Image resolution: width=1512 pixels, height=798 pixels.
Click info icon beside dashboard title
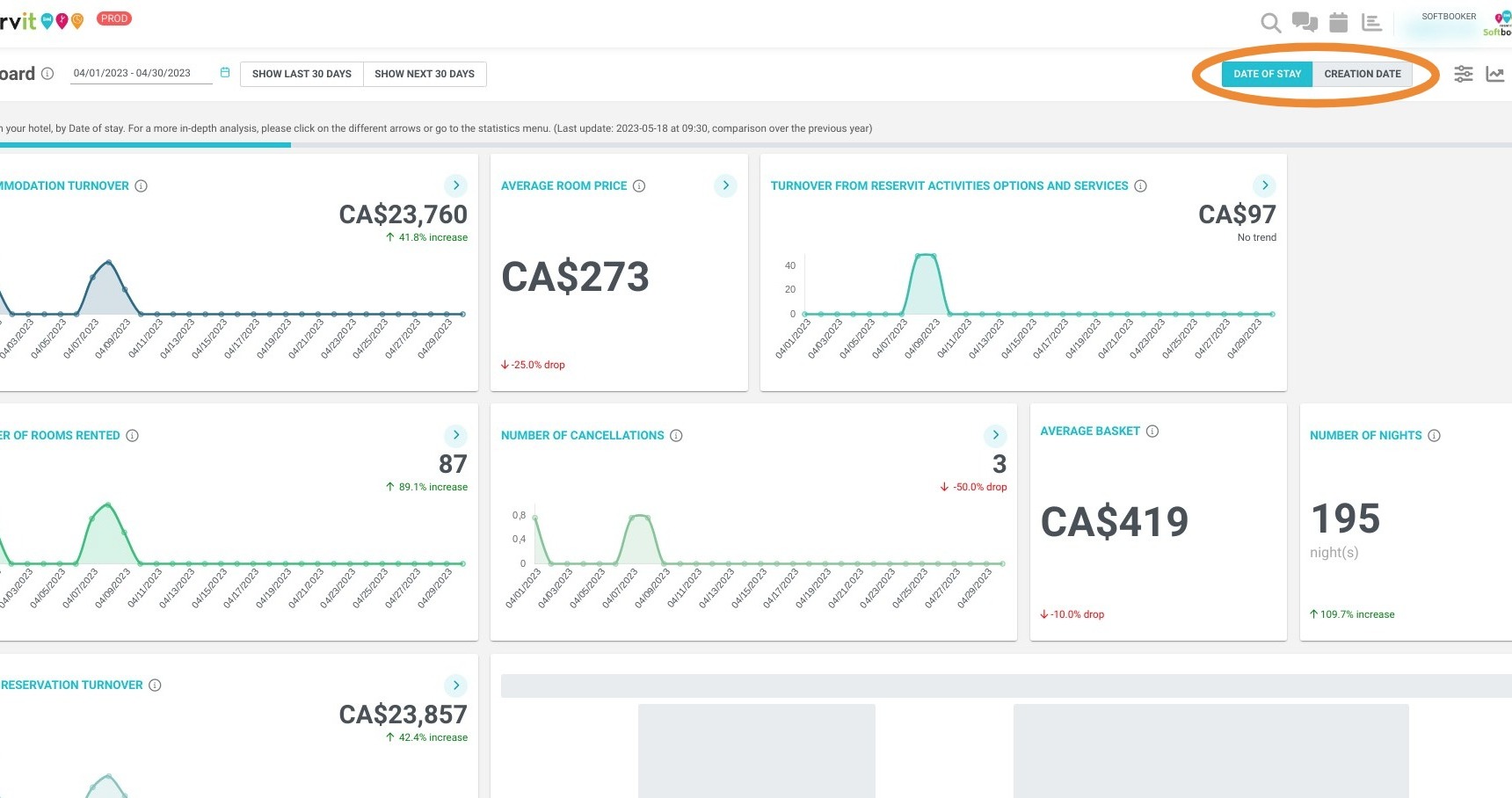pos(47,74)
